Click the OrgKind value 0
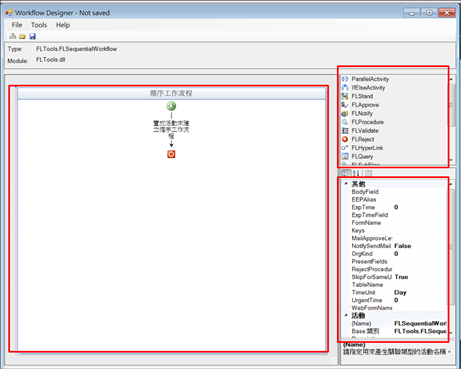The width and height of the screenshot is (461, 369). (420, 254)
